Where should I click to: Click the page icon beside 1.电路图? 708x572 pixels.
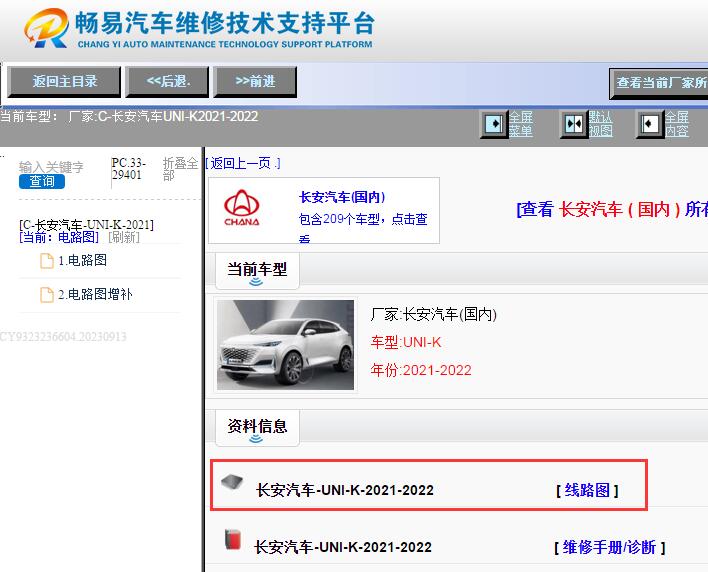[47, 260]
